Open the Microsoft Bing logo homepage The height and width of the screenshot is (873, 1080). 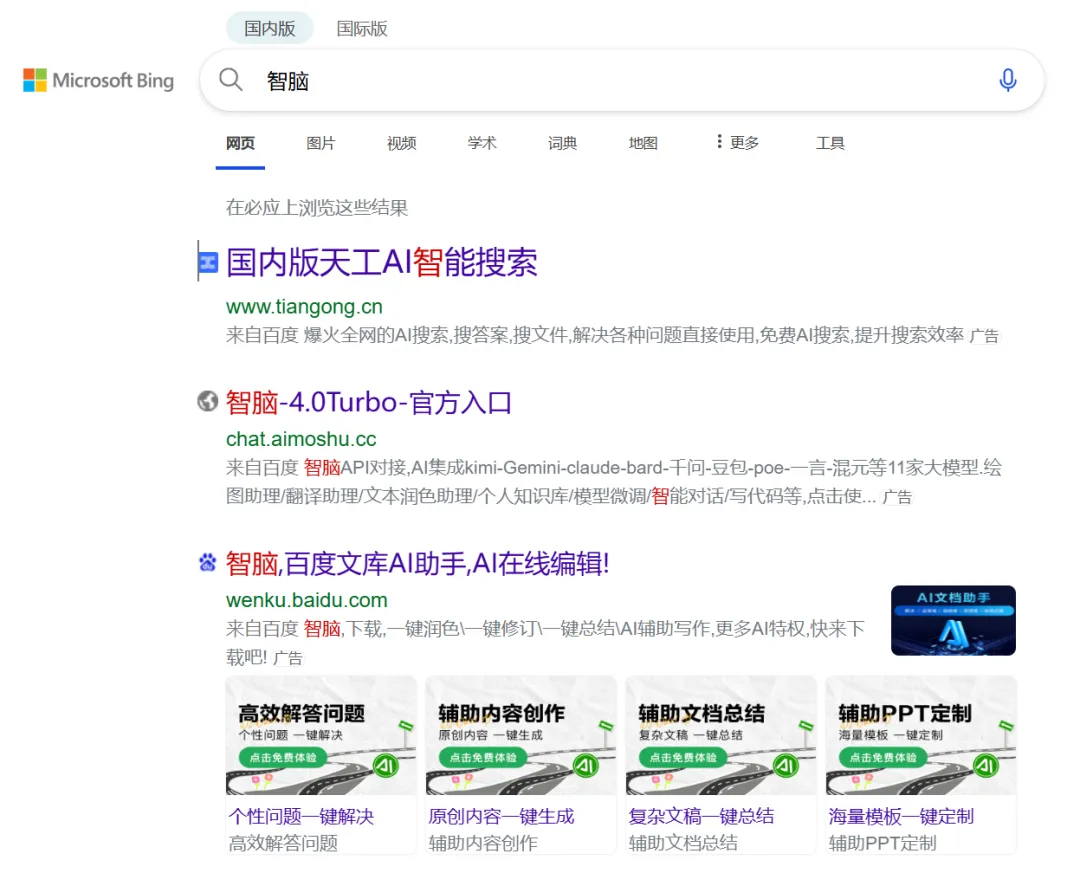click(x=98, y=81)
